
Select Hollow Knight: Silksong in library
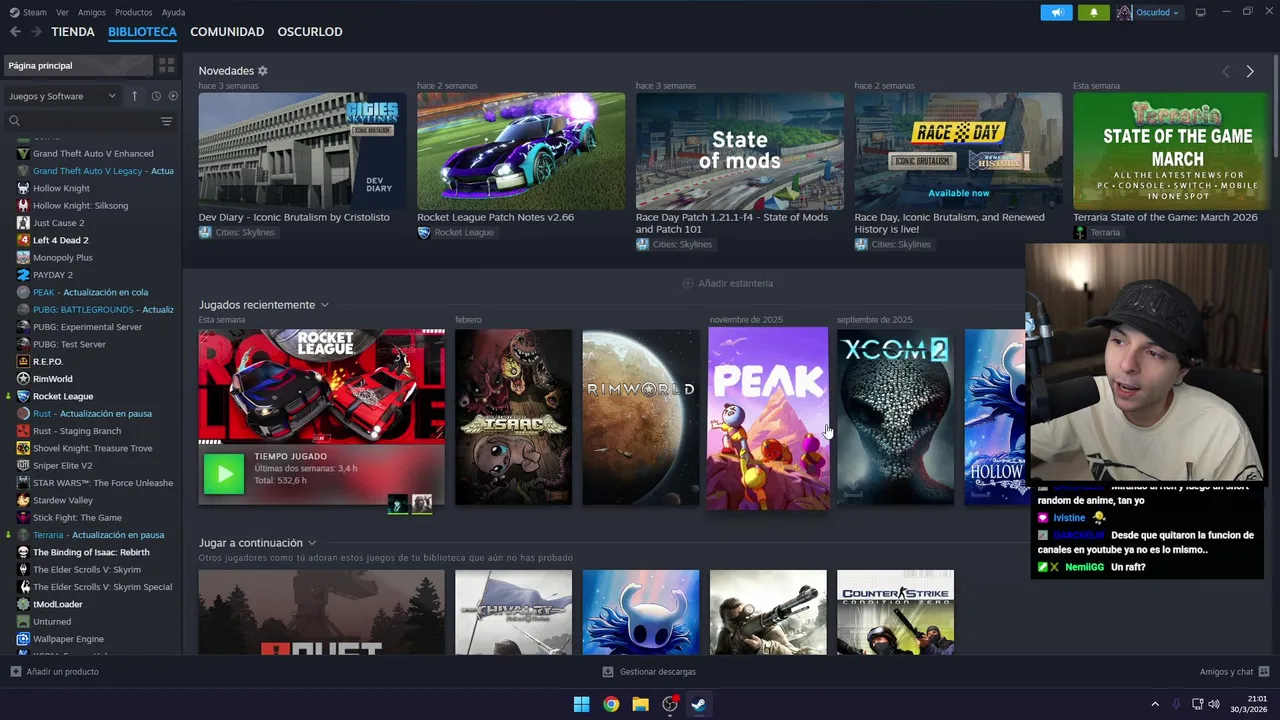[x=80, y=206]
